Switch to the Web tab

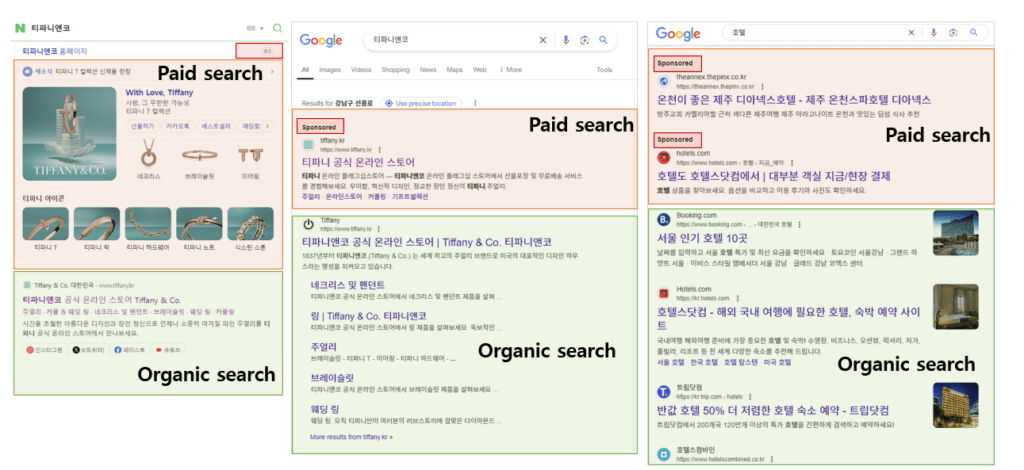(479, 69)
